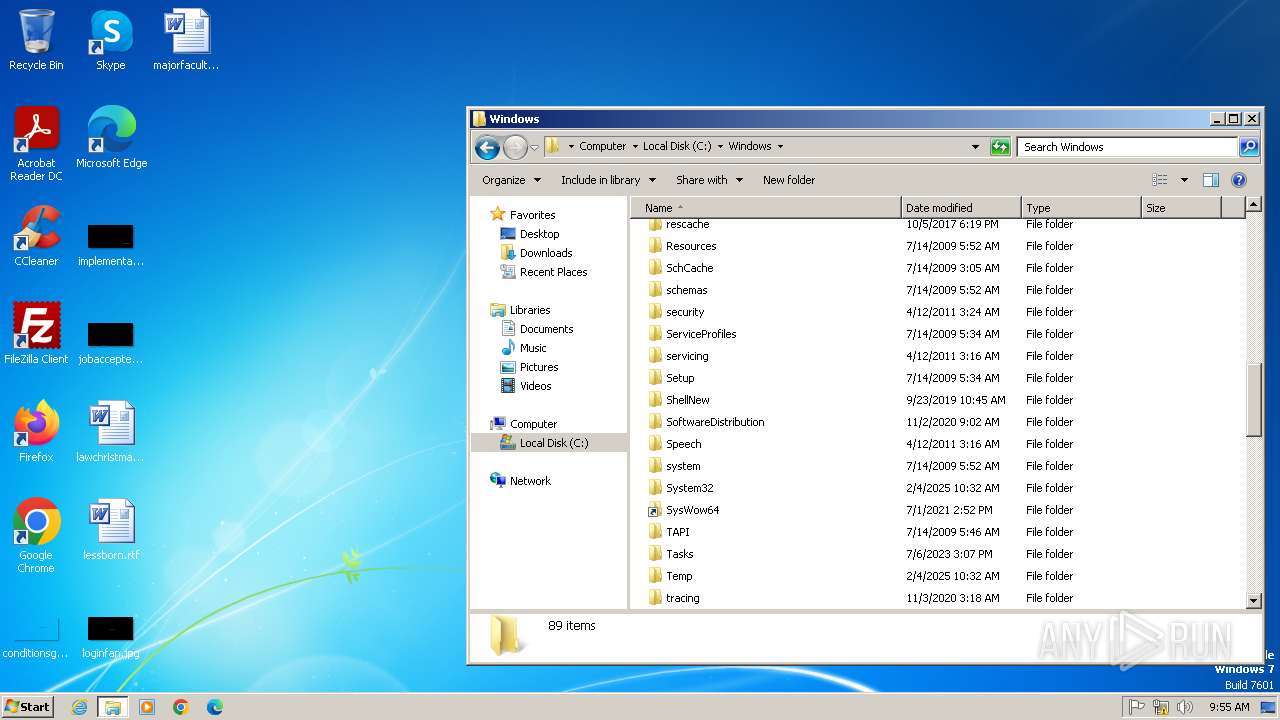1280x720 pixels.
Task: Select the Speech folder
Action: 683,444
